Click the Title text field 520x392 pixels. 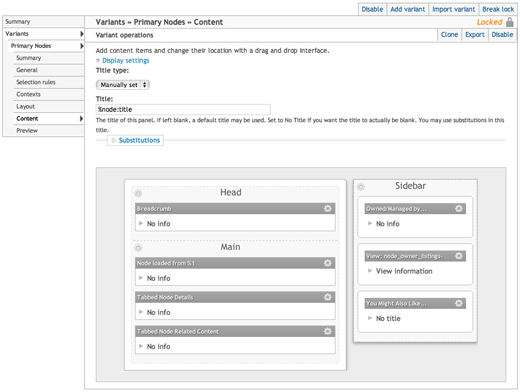click(183, 109)
